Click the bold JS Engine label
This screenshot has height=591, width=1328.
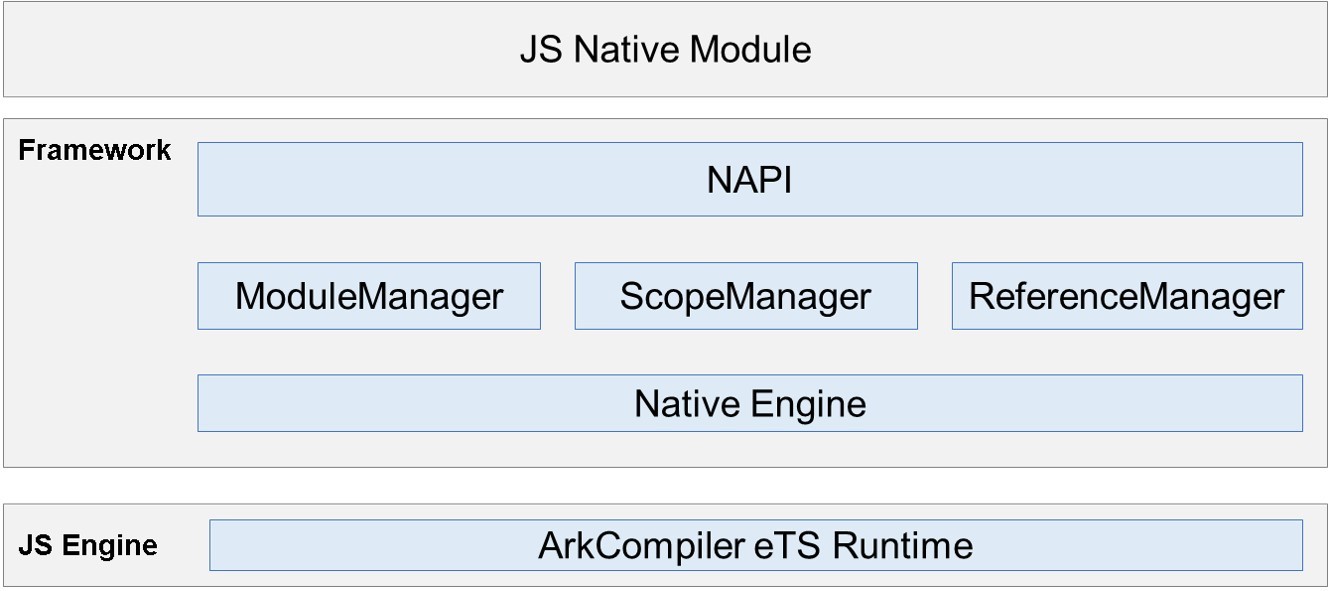[88, 546]
